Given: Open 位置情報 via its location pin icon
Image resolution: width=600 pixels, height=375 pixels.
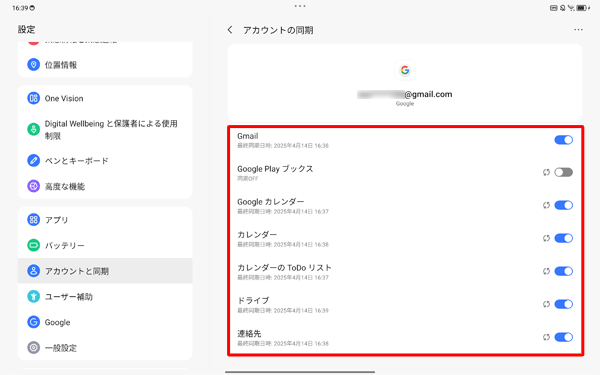Looking at the screenshot, I should pos(34,65).
